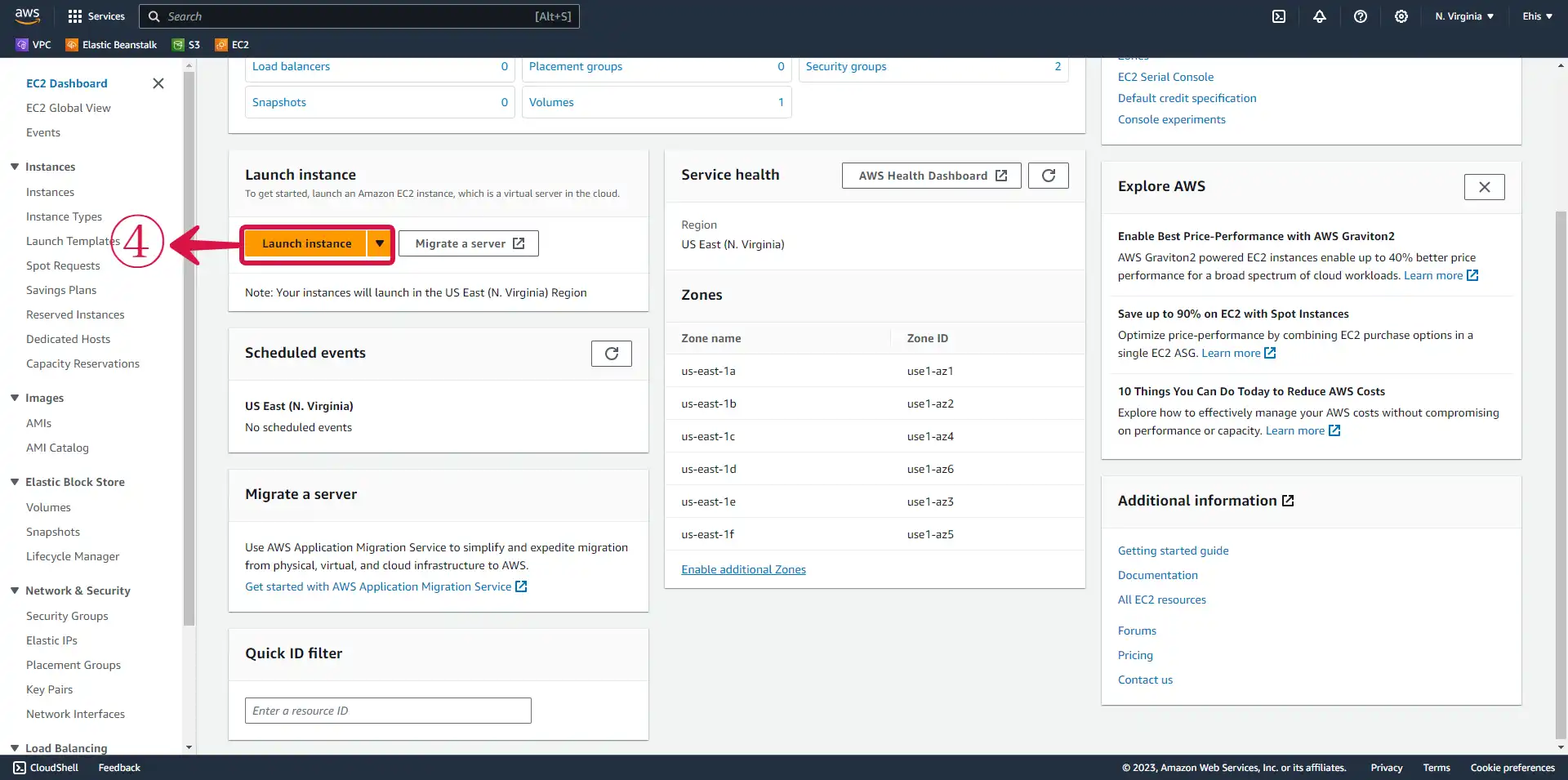
Task: Collapse the Images sidebar section
Action: [x=15, y=398]
